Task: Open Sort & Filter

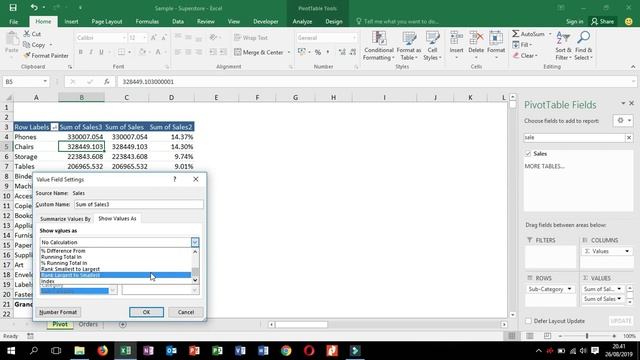Action: pos(563,46)
